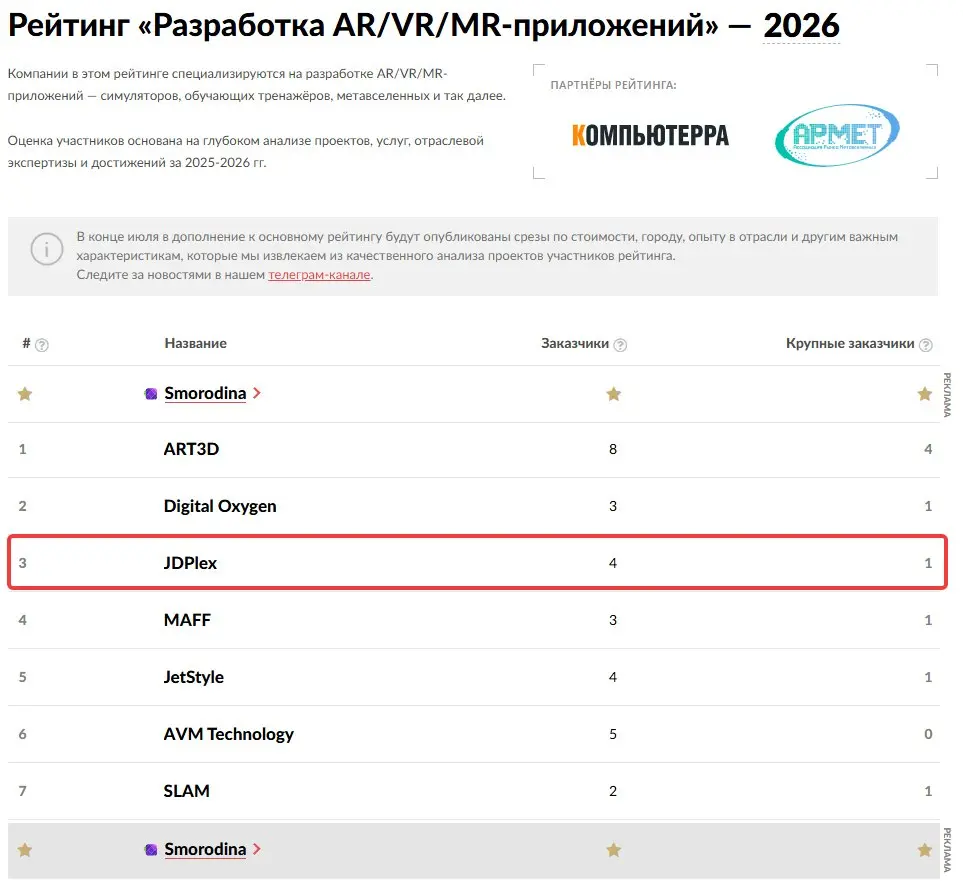The height and width of the screenshot is (896, 963).
Task: Click red chevron next to bottom Smorodina
Action: [x=257, y=849]
